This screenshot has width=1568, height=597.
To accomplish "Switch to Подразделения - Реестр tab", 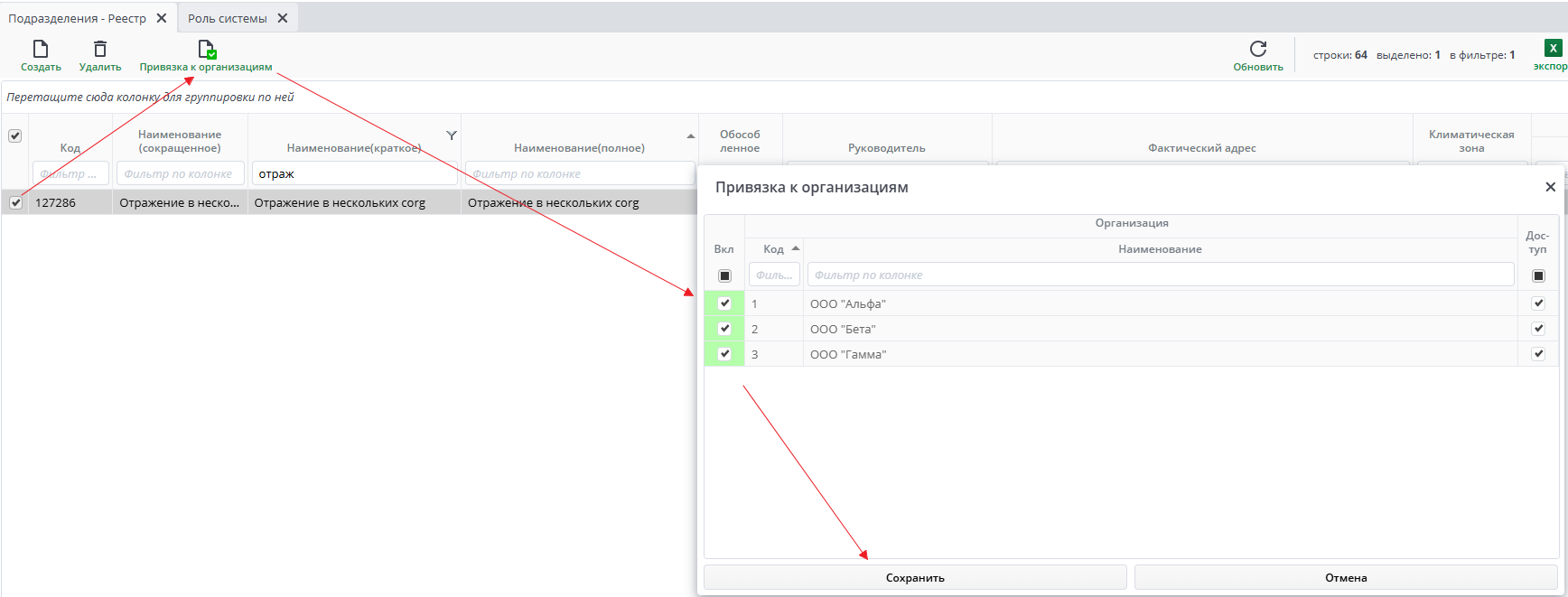I will click(78, 18).
